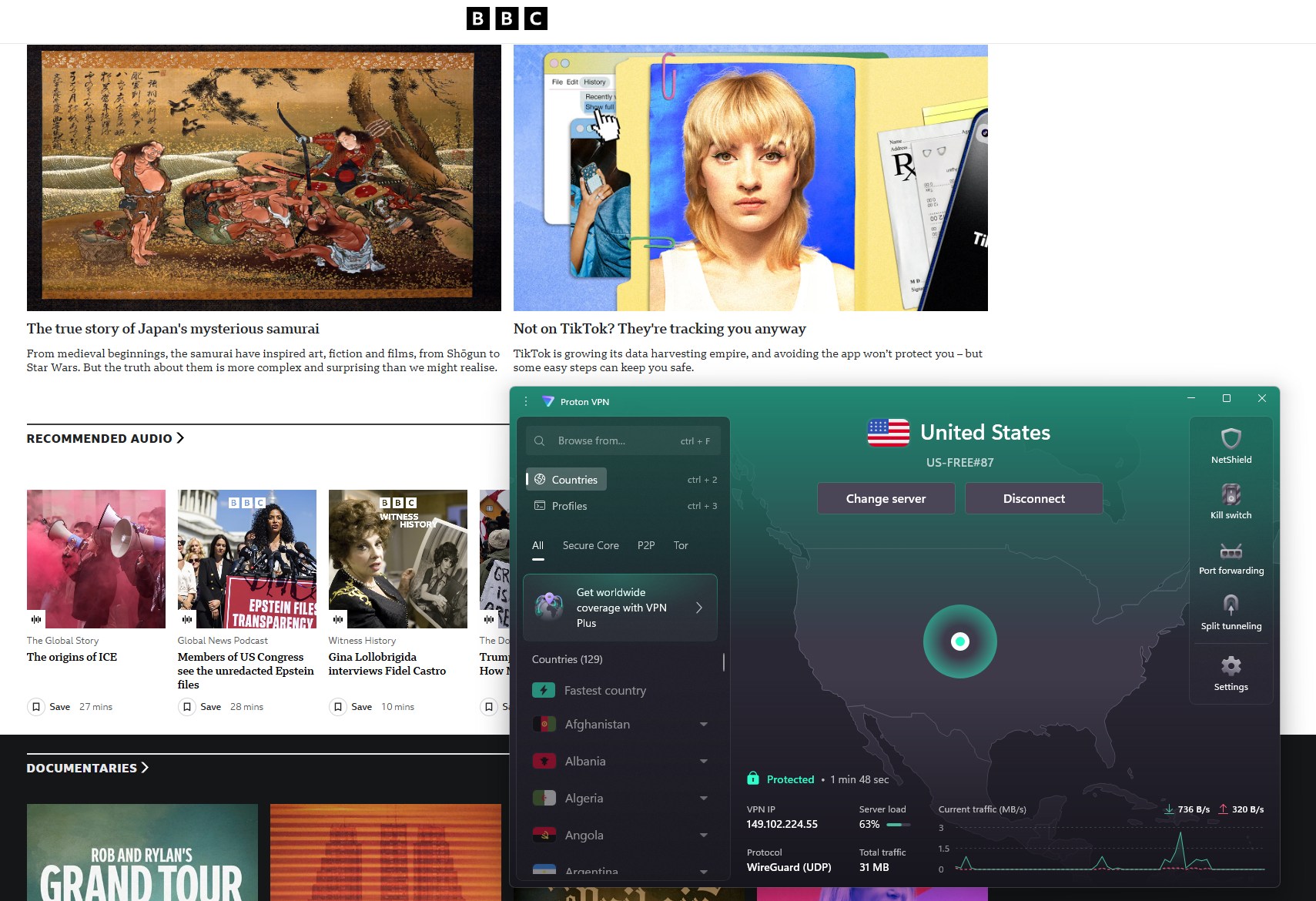The height and width of the screenshot is (901, 1316).
Task: Click the BBC logo at page top
Action: [507, 18]
